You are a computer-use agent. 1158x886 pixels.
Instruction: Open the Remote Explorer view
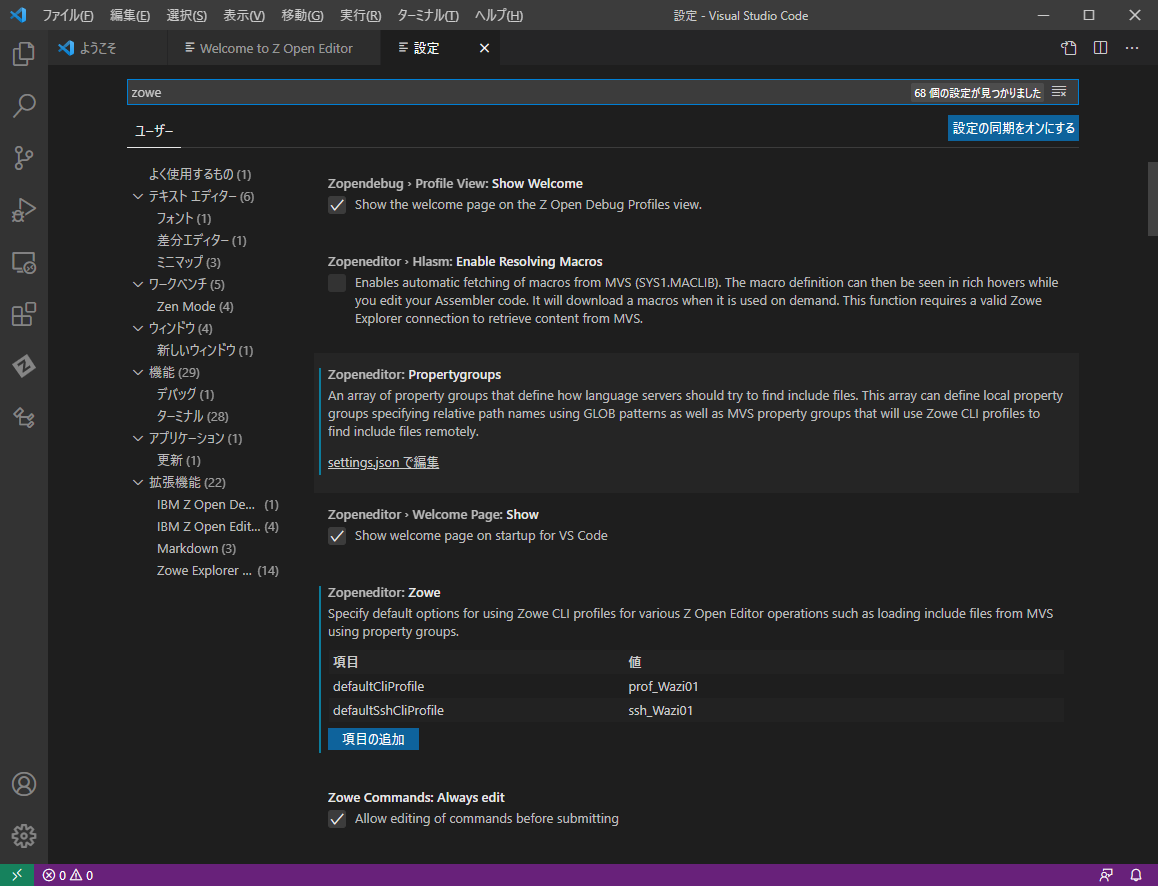[24, 263]
